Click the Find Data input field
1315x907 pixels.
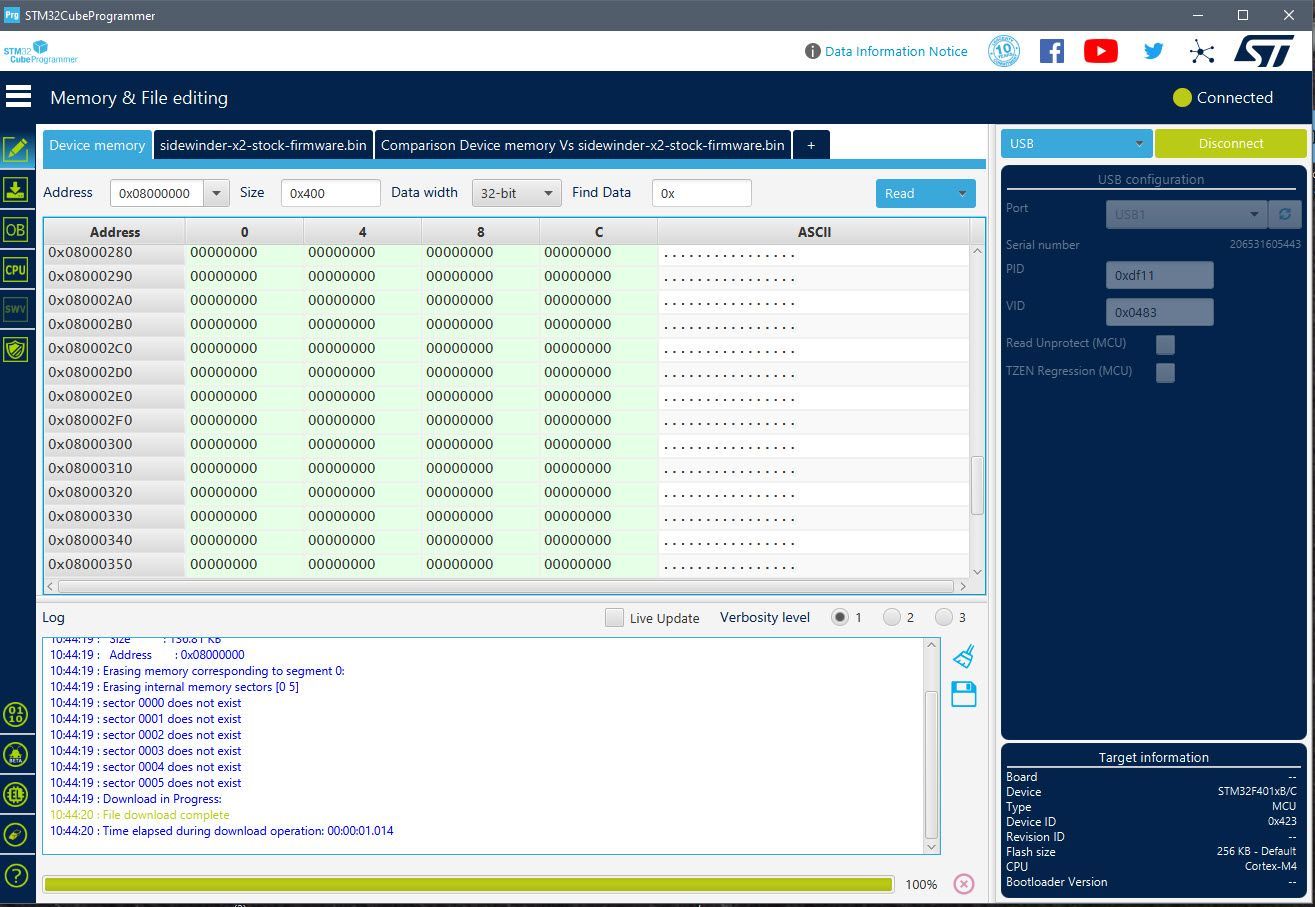coord(701,193)
